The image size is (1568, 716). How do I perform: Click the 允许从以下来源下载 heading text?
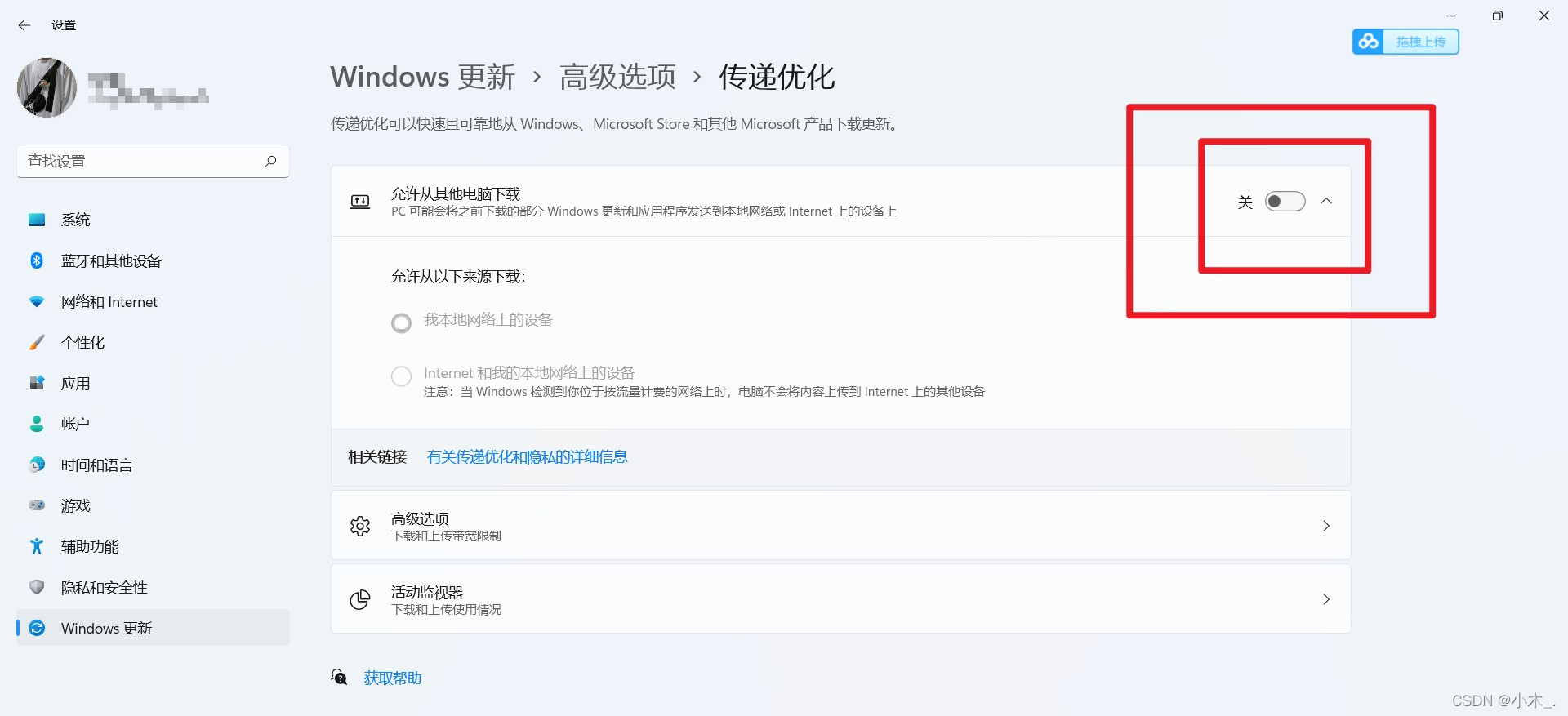pyautogui.click(x=458, y=277)
